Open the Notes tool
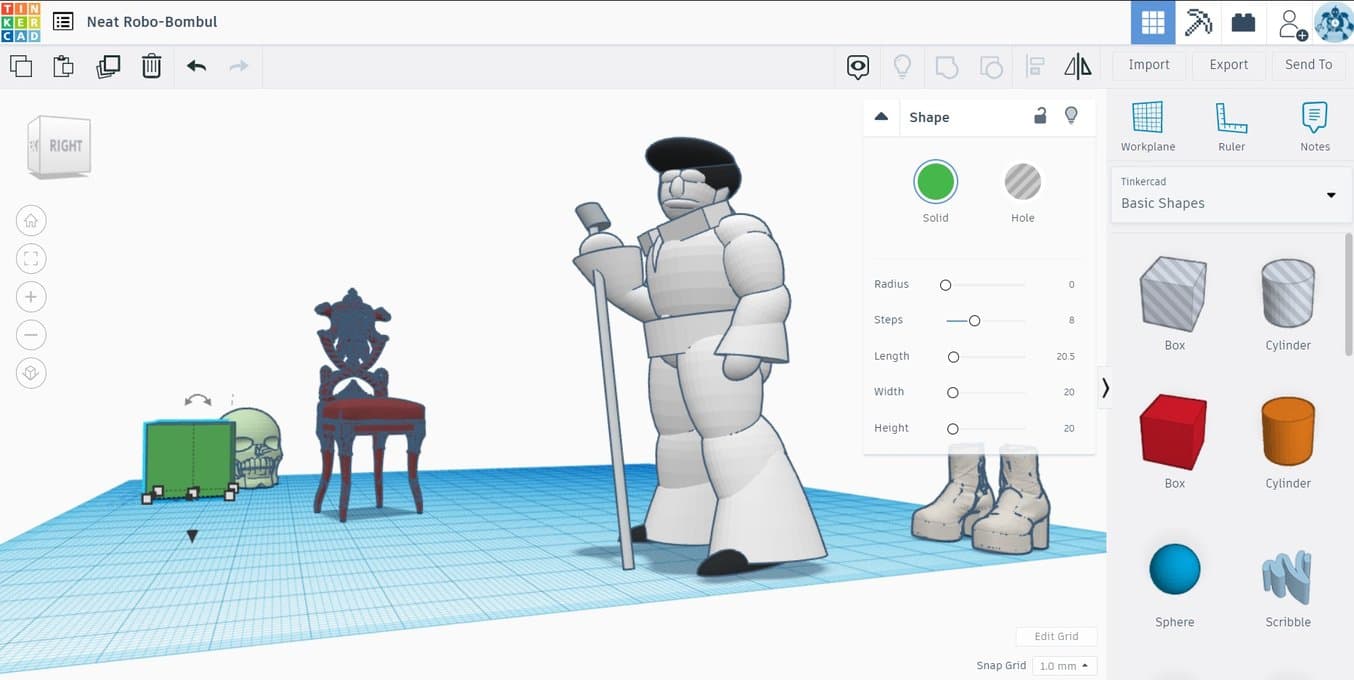 tap(1314, 126)
